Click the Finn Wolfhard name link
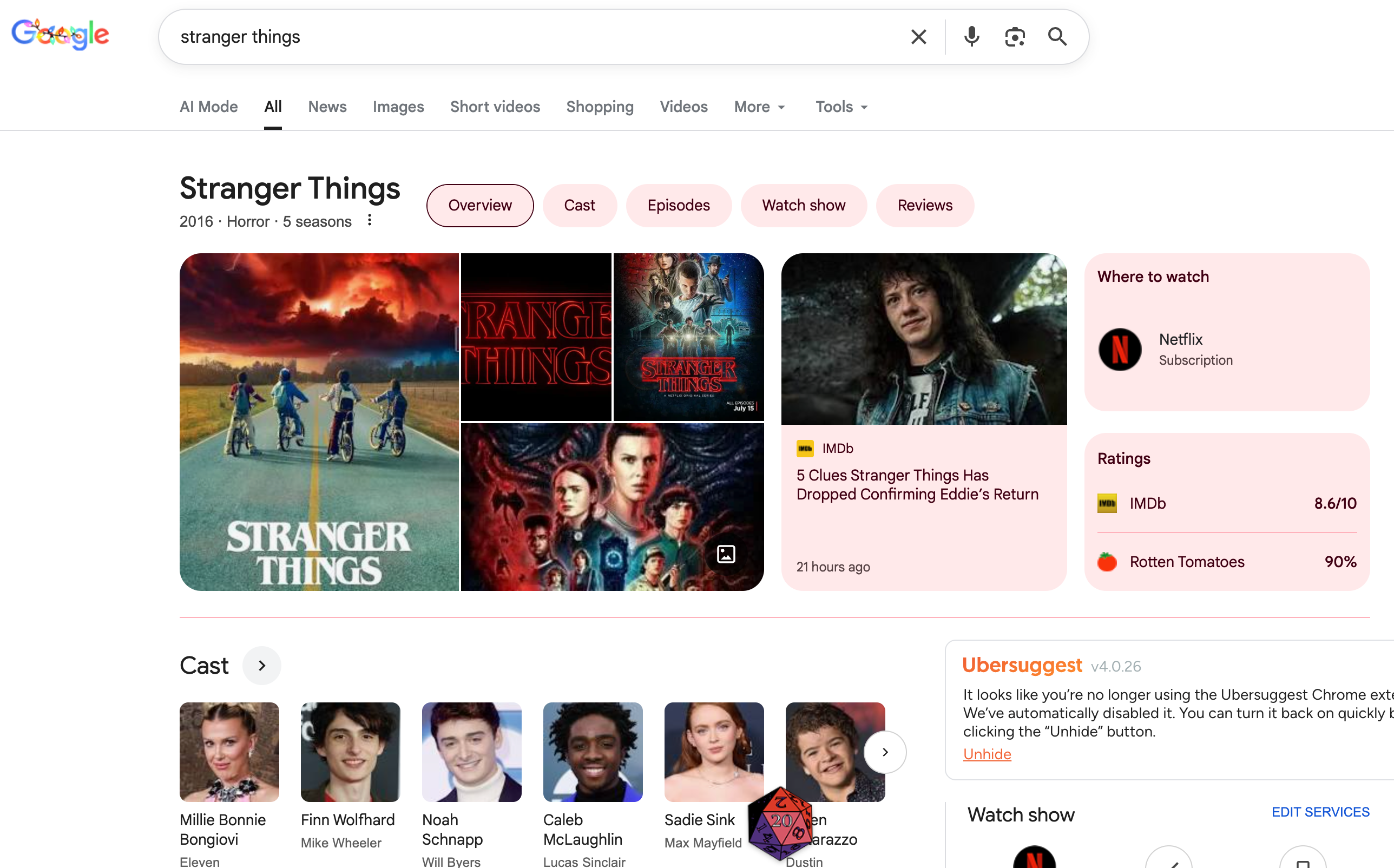The image size is (1394, 868). click(347, 820)
